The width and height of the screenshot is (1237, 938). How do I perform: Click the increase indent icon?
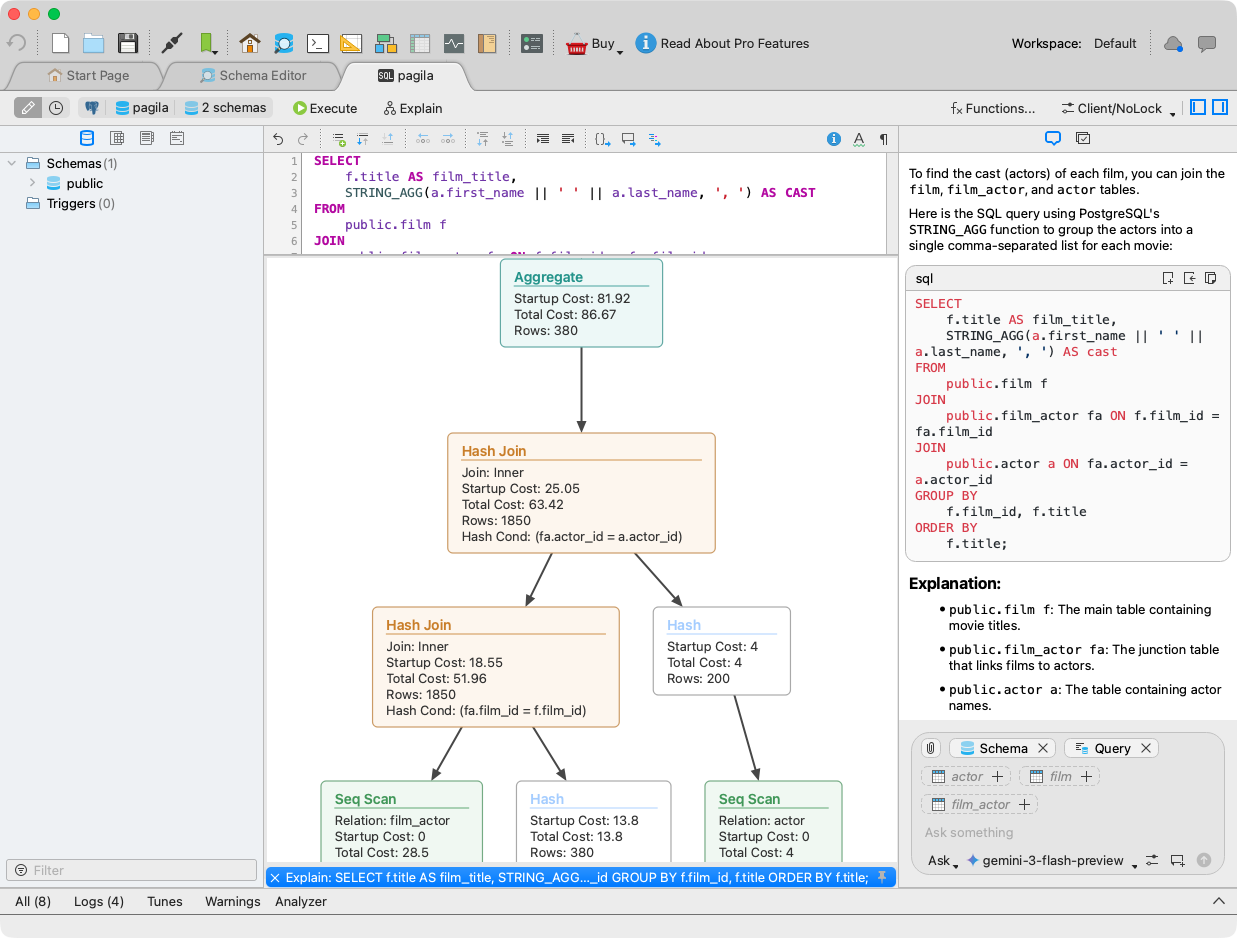pos(542,139)
